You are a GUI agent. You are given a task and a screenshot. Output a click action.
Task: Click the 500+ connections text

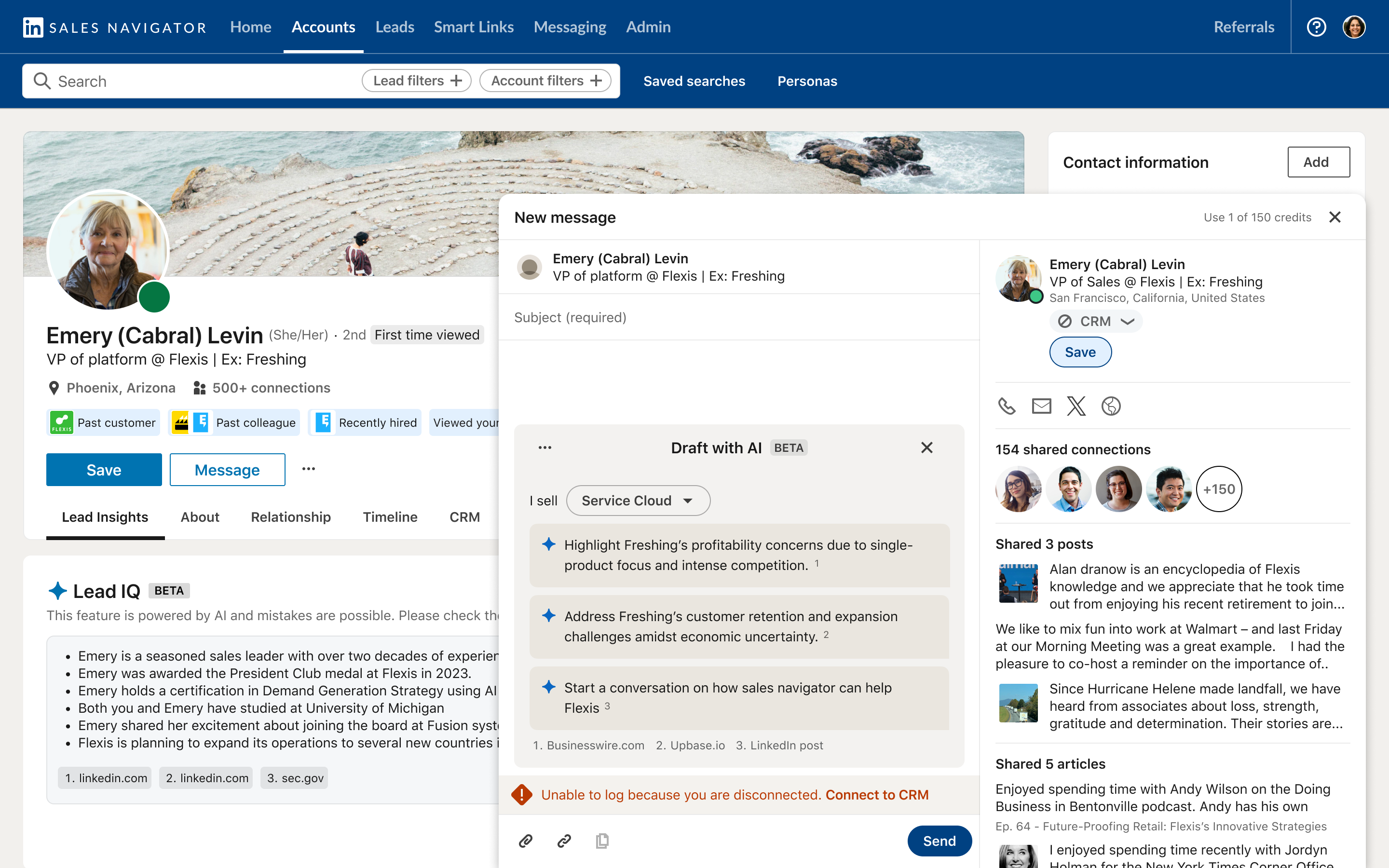tap(271, 388)
